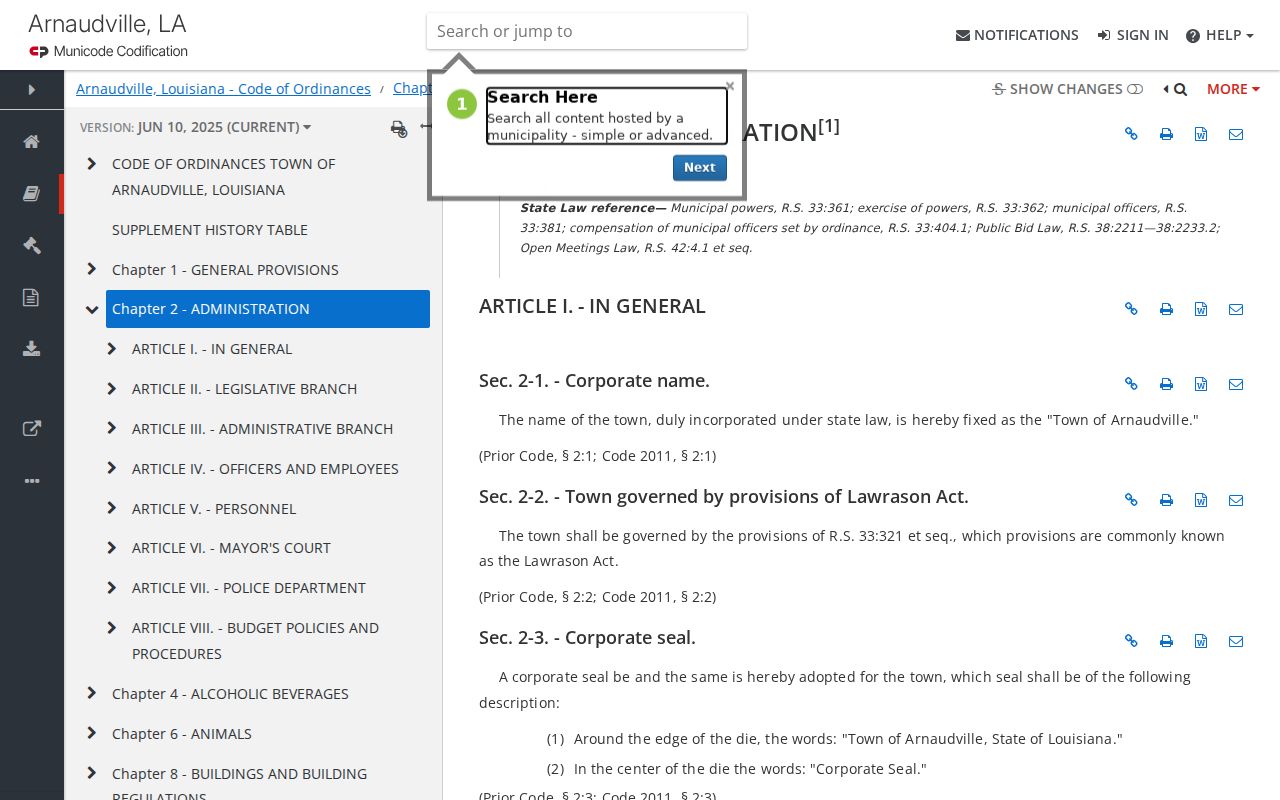Viewport: 1280px width, 800px height.
Task: Click the Search or jump to field
Action: tap(587, 31)
